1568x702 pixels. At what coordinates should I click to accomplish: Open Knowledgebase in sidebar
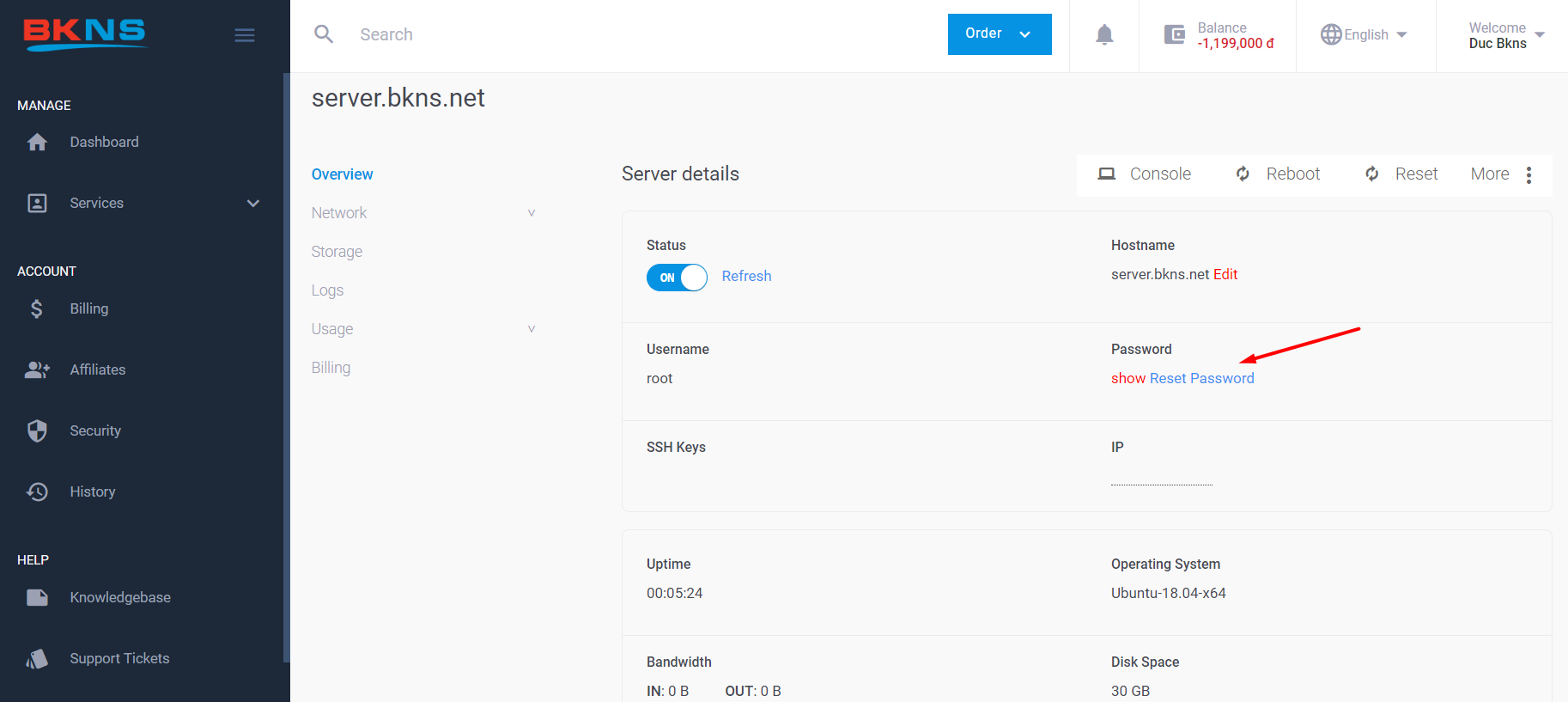[x=120, y=597]
